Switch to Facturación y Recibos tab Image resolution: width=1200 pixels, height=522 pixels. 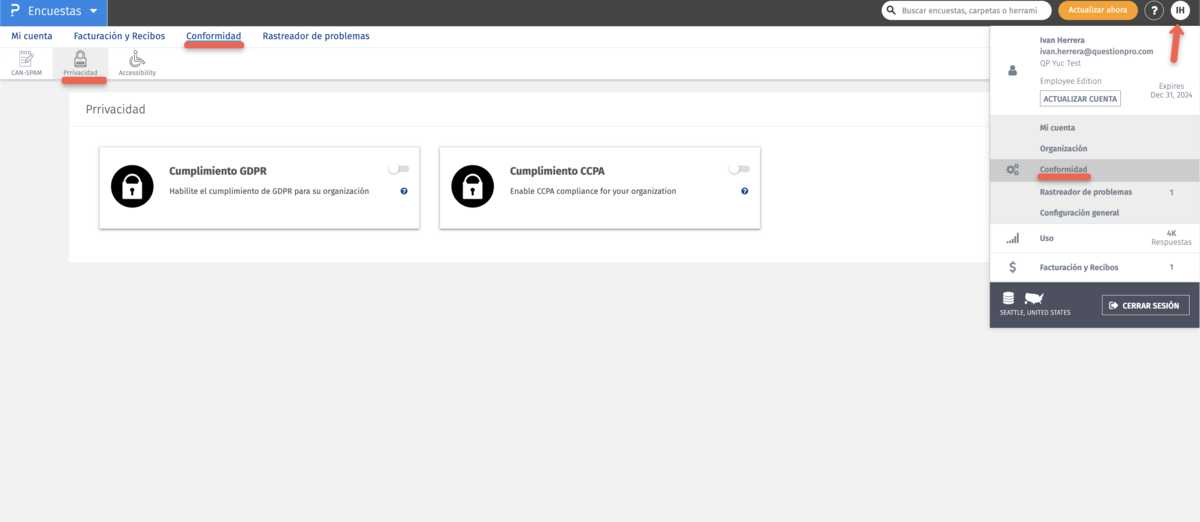[x=119, y=36]
